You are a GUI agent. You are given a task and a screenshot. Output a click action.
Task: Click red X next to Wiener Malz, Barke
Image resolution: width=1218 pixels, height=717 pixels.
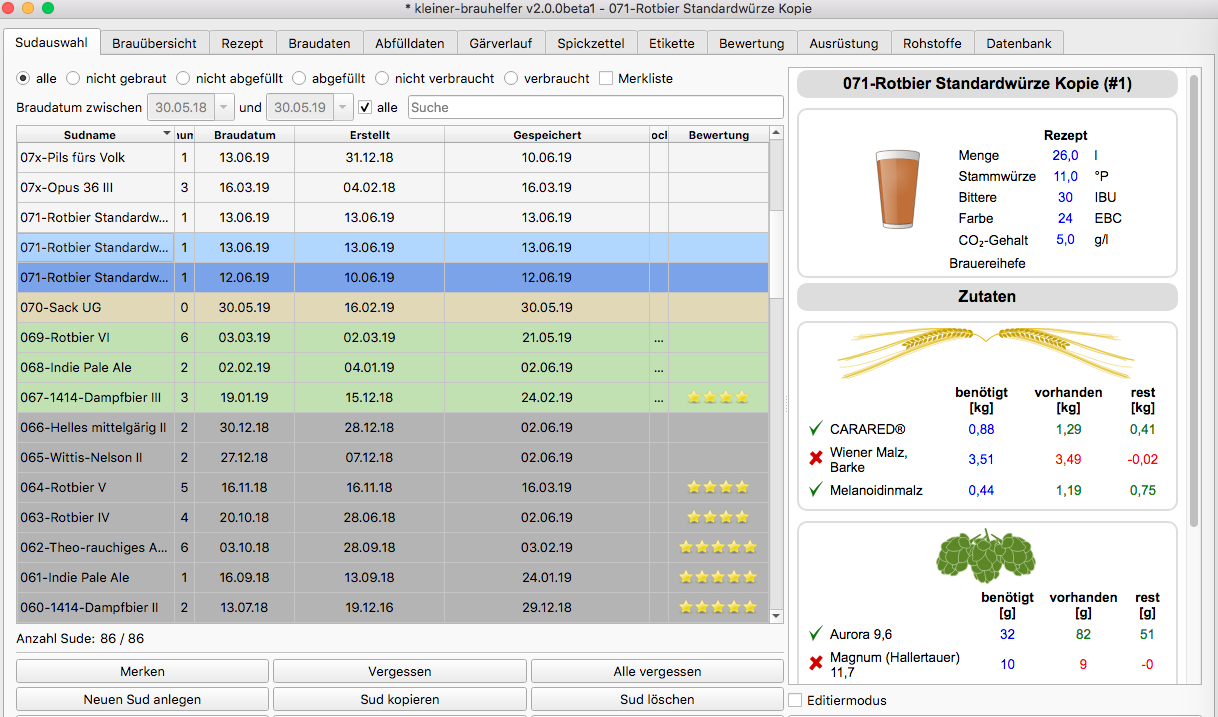coord(816,459)
